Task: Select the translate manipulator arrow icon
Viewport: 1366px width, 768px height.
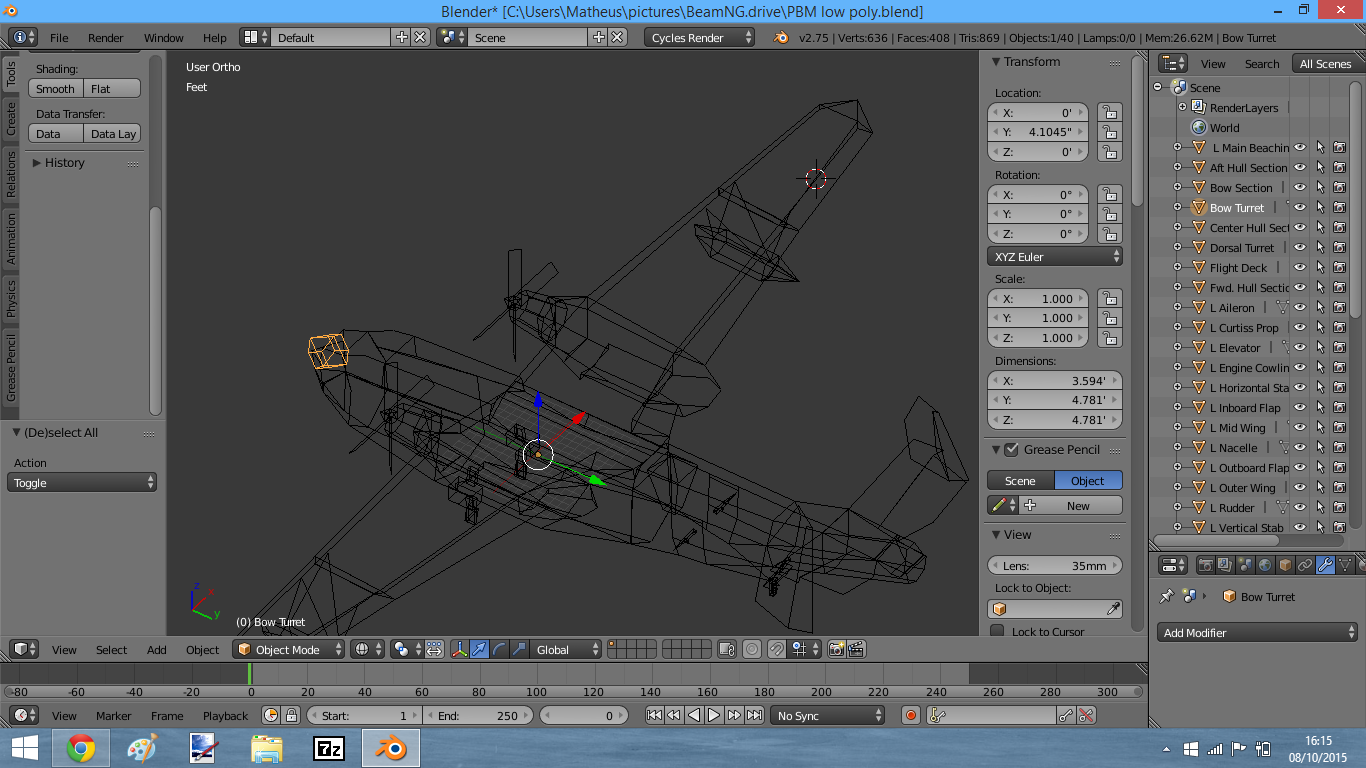Action: tap(479, 650)
